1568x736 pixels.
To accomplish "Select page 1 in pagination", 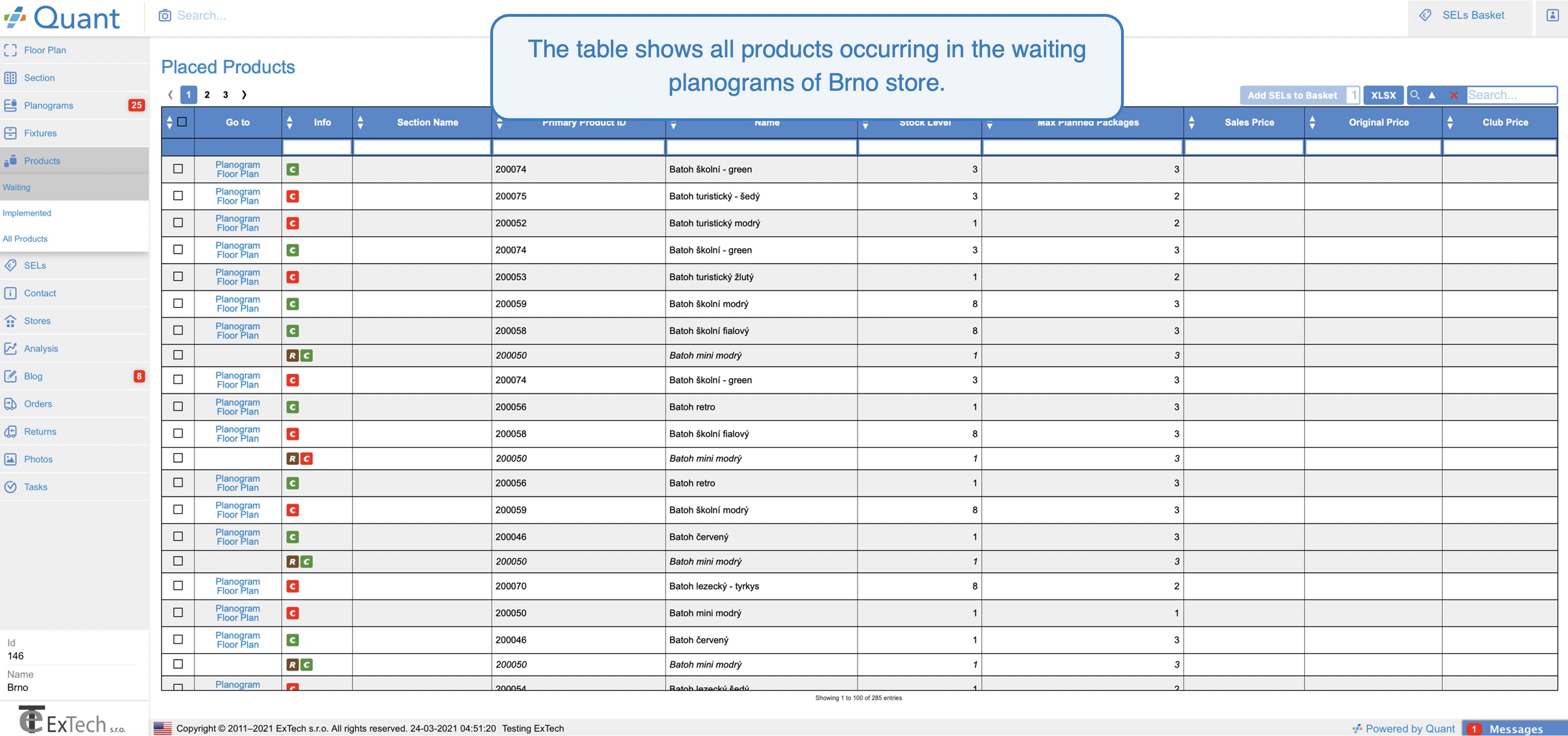I will pyautogui.click(x=189, y=95).
